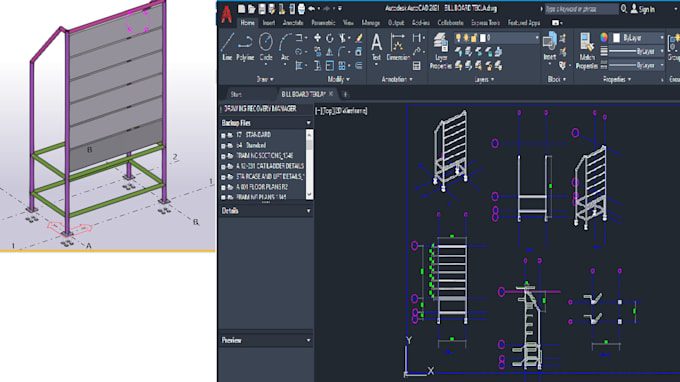Expand the Annotation panel dropdown
The height and width of the screenshot is (382, 680).
click(x=397, y=79)
